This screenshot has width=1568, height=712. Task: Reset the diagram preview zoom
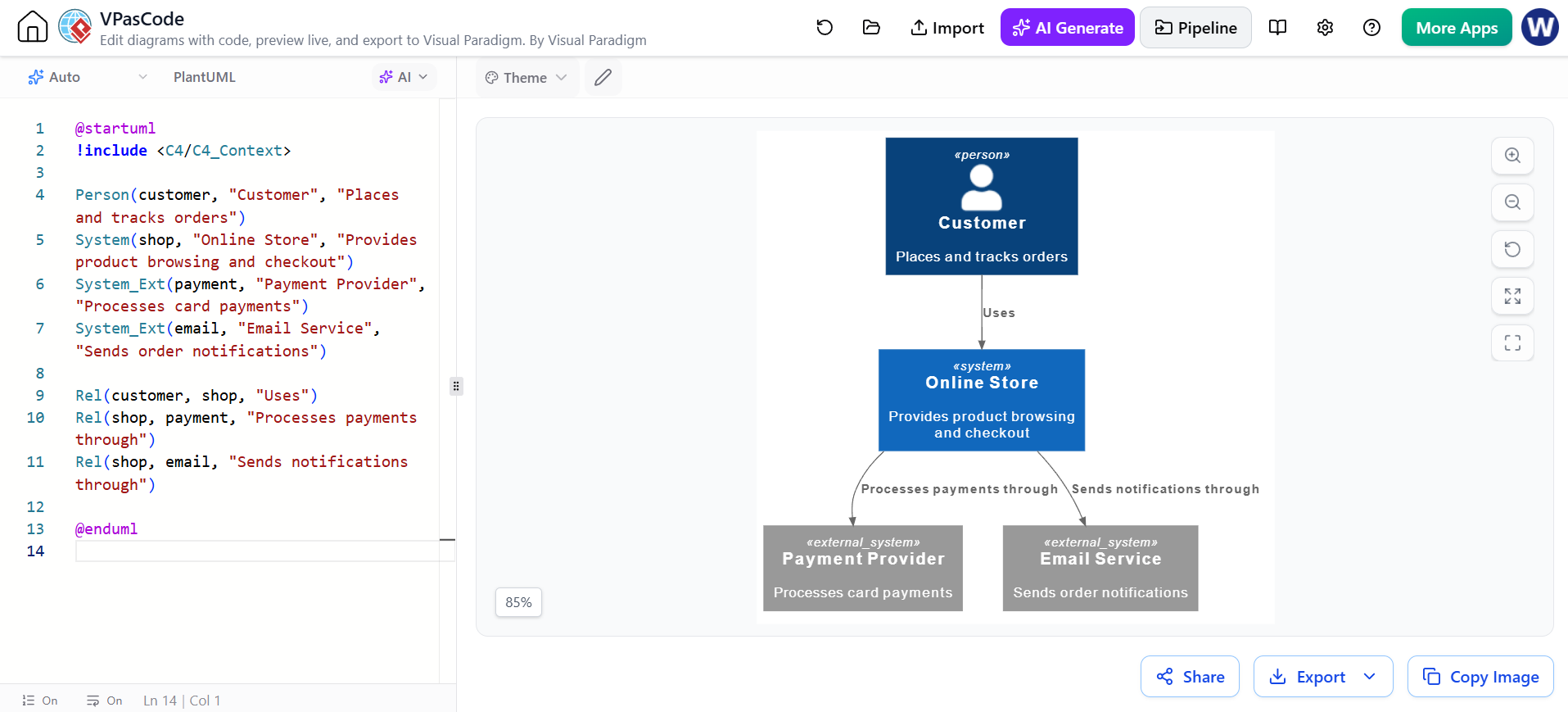[1512, 249]
